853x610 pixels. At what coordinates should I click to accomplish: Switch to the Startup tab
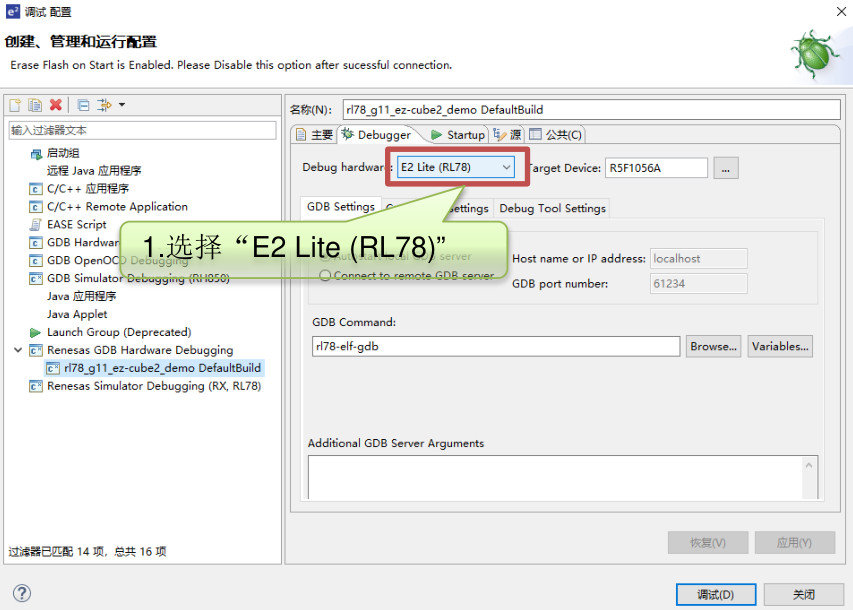pyautogui.click(x=458, y=135)
